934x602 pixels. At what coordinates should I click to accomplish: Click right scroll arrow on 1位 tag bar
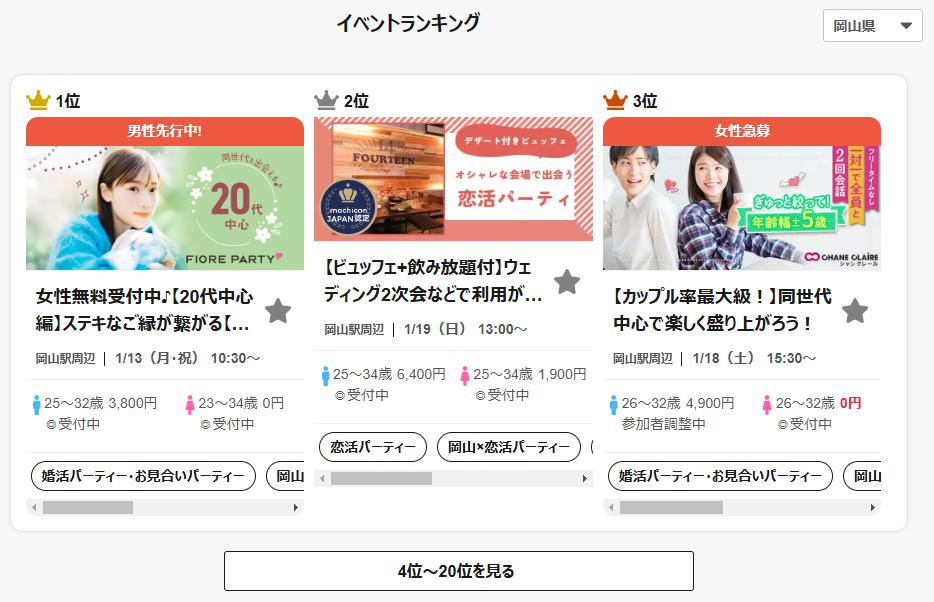295,508
